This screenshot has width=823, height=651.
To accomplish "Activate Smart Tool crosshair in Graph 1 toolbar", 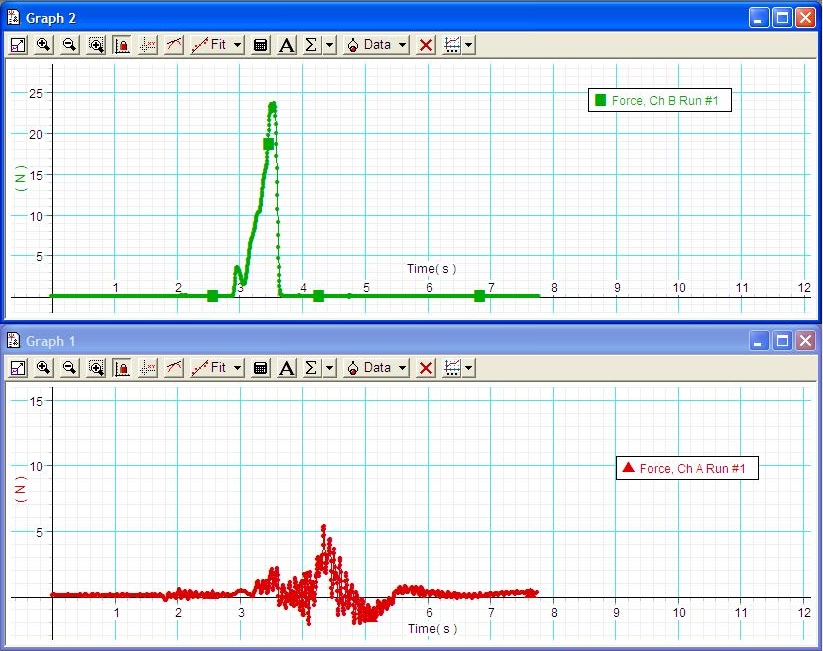I will click(x=148, y=368).
